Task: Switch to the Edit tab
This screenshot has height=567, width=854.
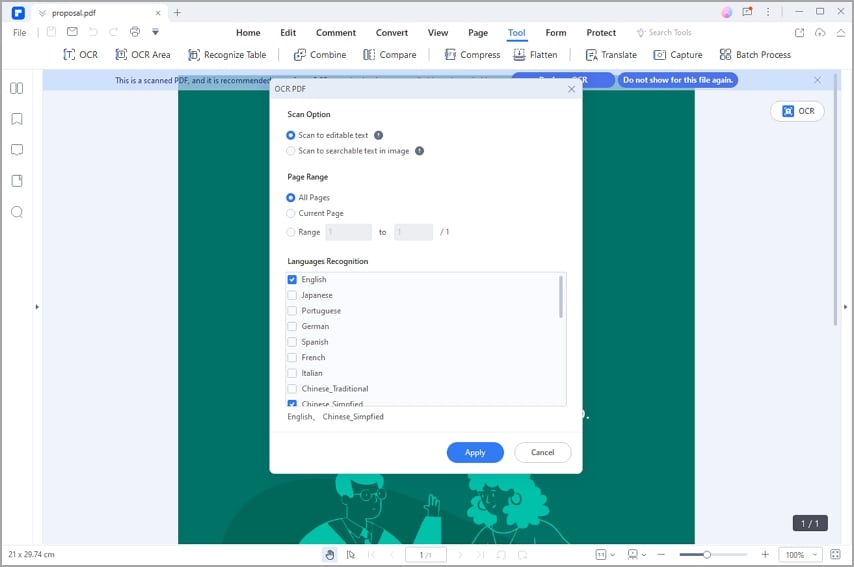Action: click(x=288, y=33)
